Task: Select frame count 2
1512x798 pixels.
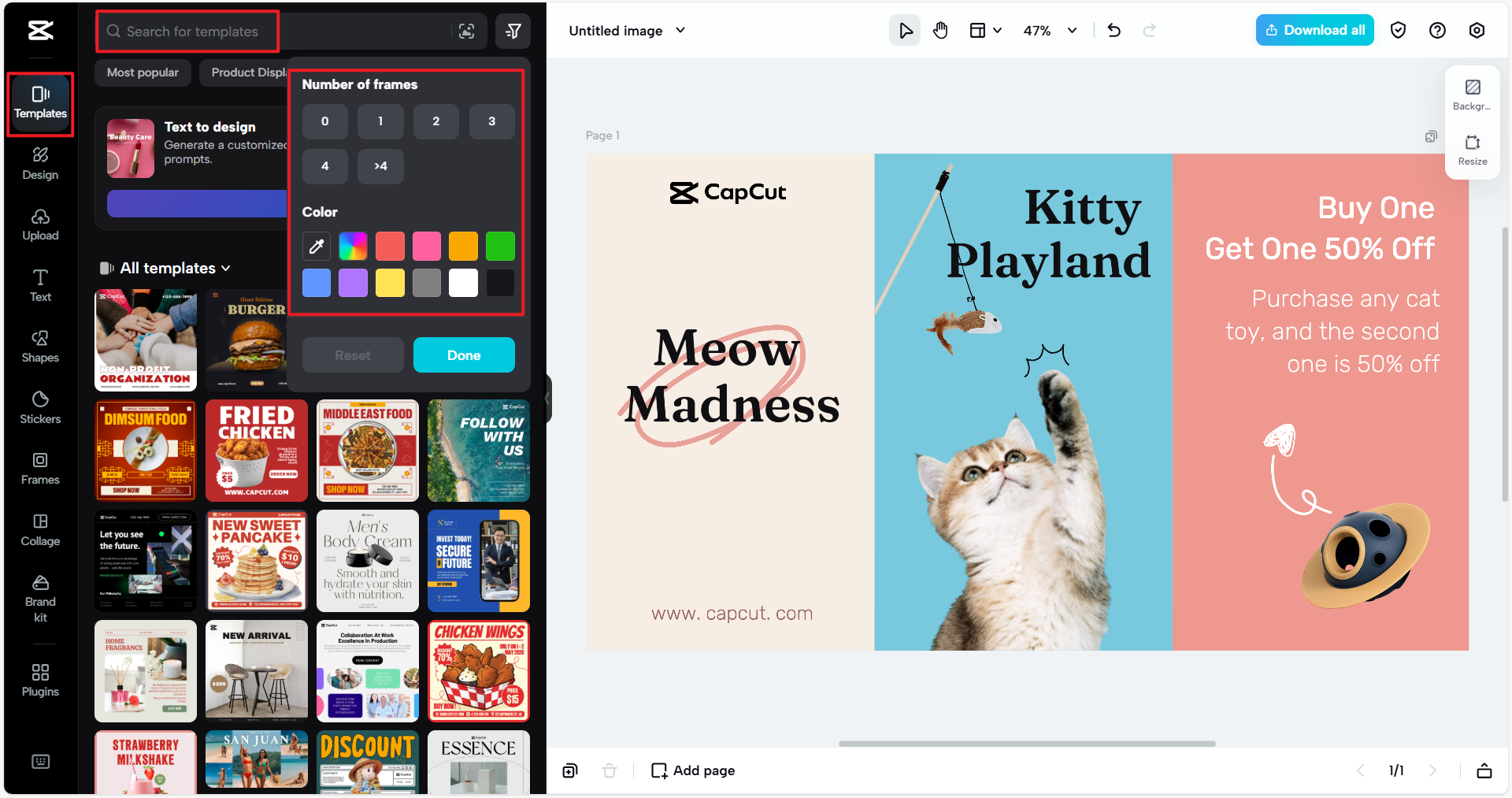Action: point(436,121)
